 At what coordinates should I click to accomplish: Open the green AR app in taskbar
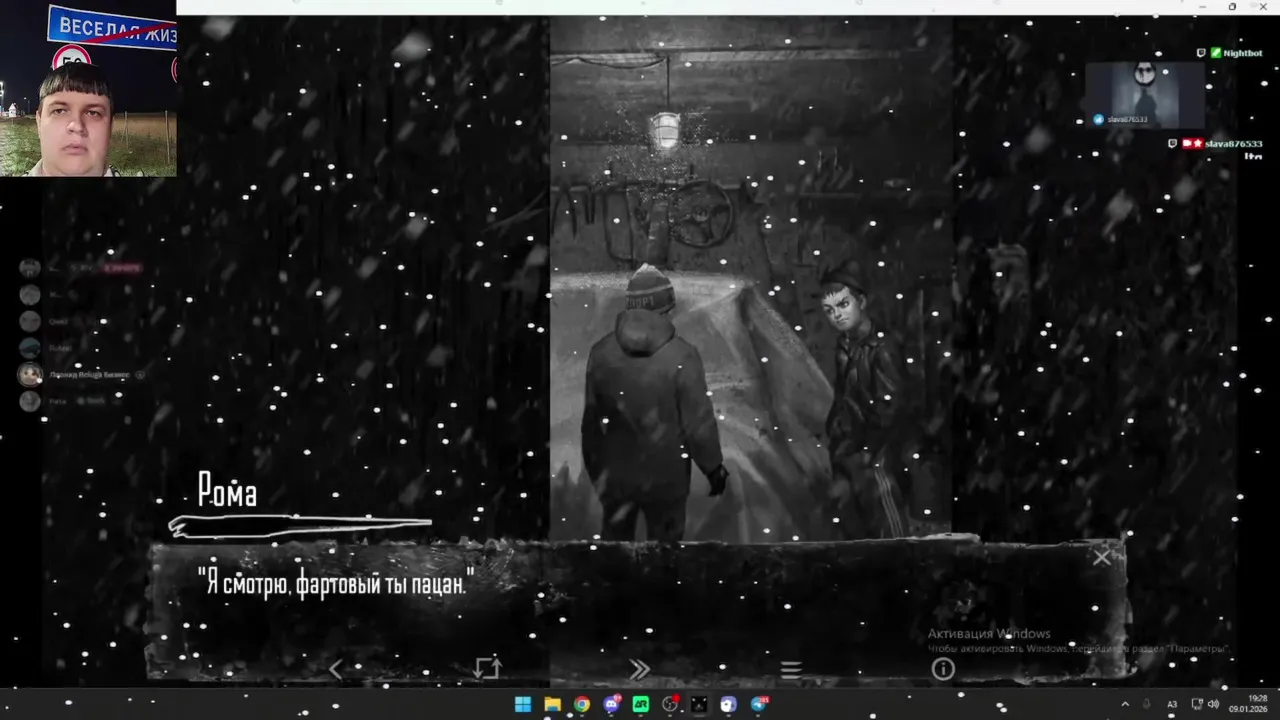[640, 704]
